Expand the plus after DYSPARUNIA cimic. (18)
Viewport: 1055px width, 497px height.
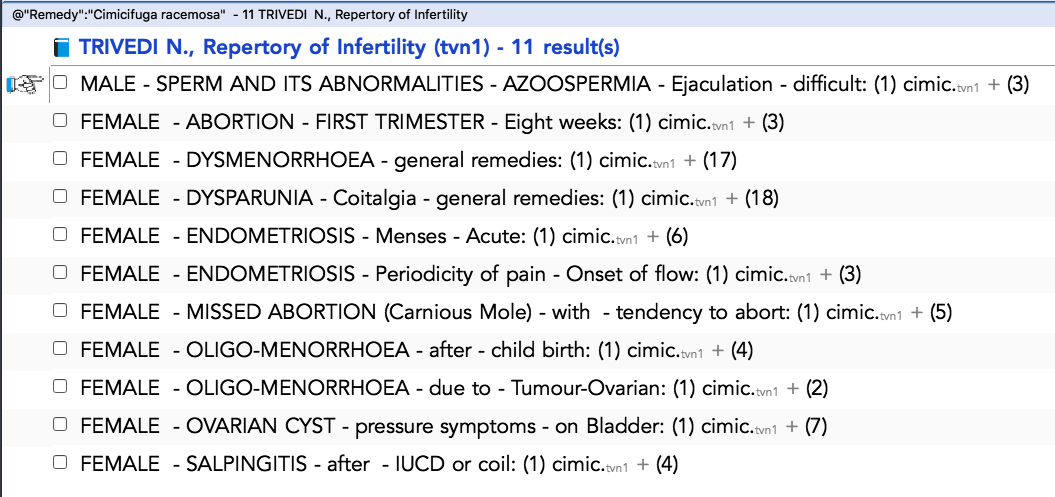pyautogui.click(x=731, y=198)
